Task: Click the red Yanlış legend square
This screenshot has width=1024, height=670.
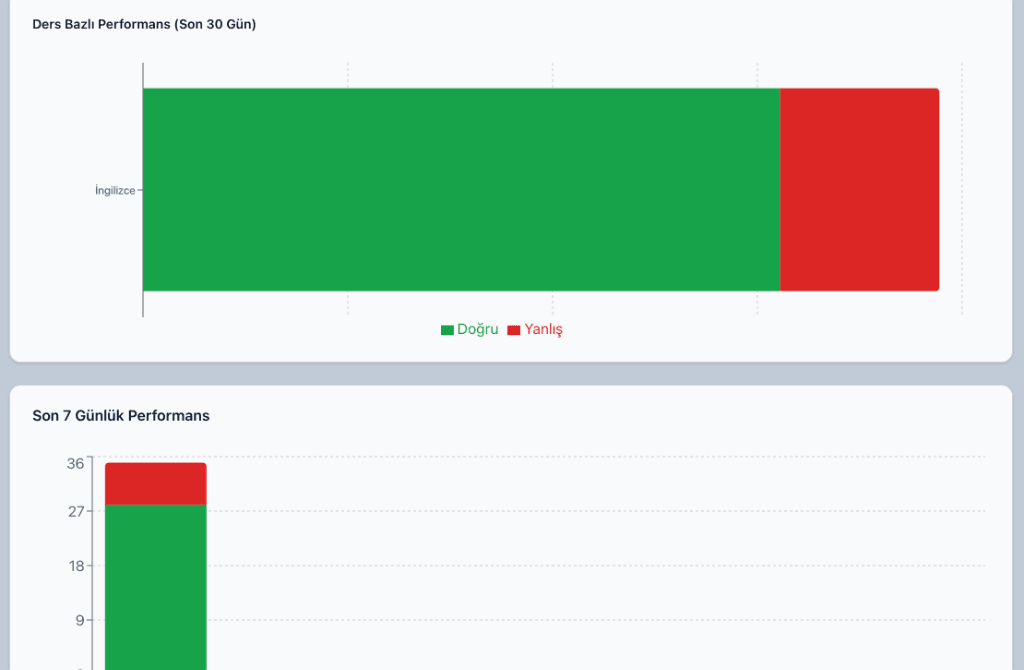Action: [514, 330]
